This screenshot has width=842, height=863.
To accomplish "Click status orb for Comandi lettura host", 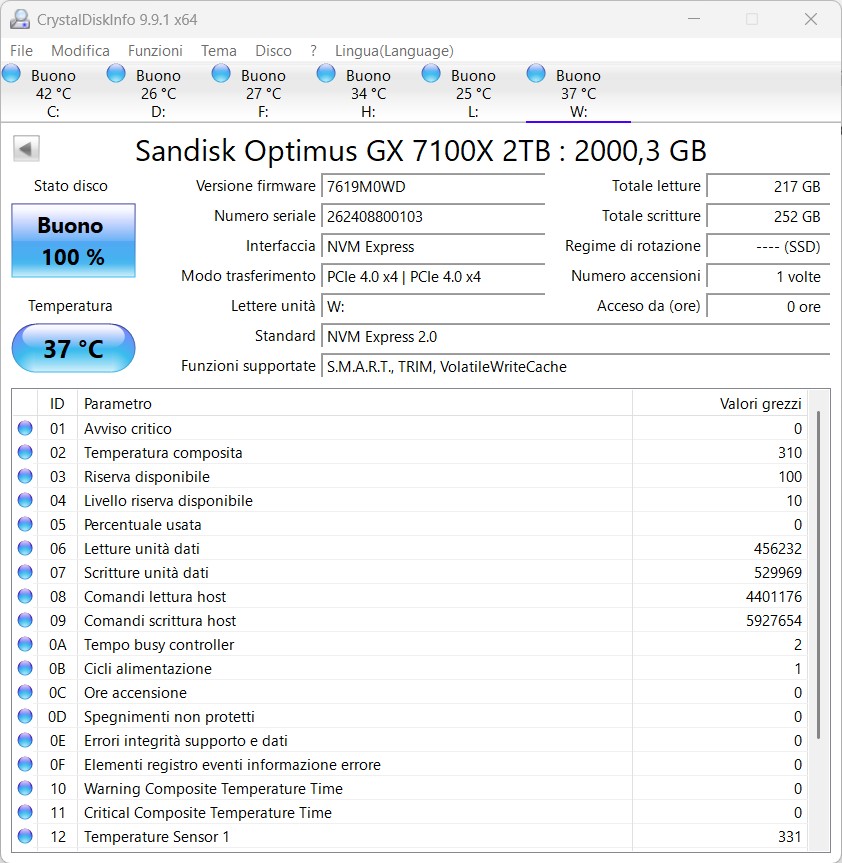I will (x=25, y=596).
